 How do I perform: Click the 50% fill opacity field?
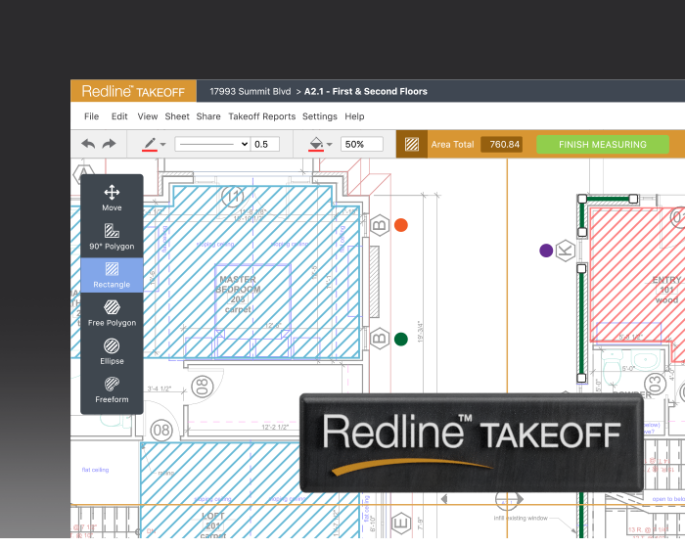361,144
